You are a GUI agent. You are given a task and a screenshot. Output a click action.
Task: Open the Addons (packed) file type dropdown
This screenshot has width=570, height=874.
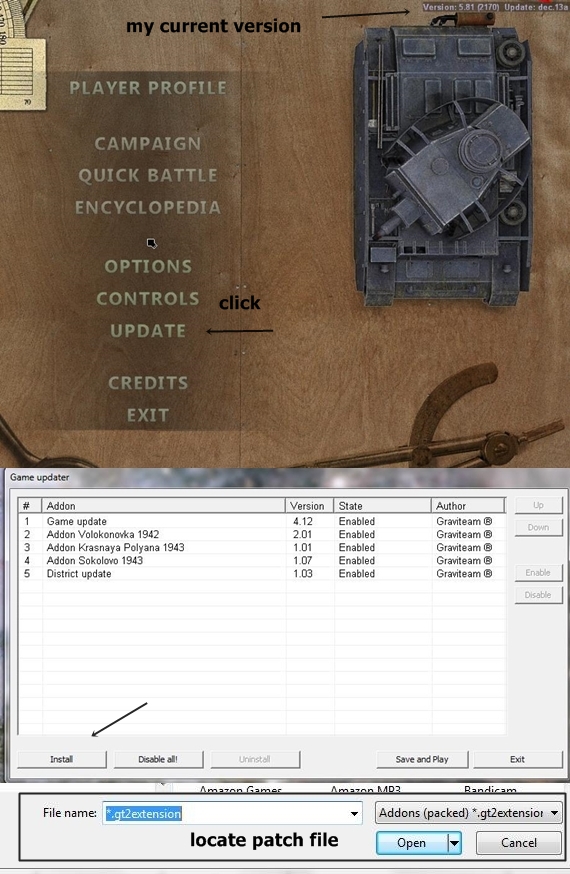469,813
